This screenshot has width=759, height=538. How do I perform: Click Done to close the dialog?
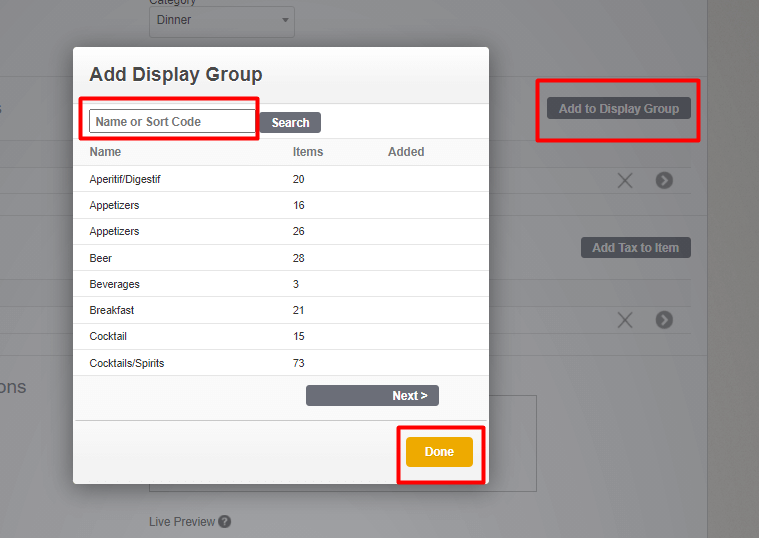click(439, 452)
